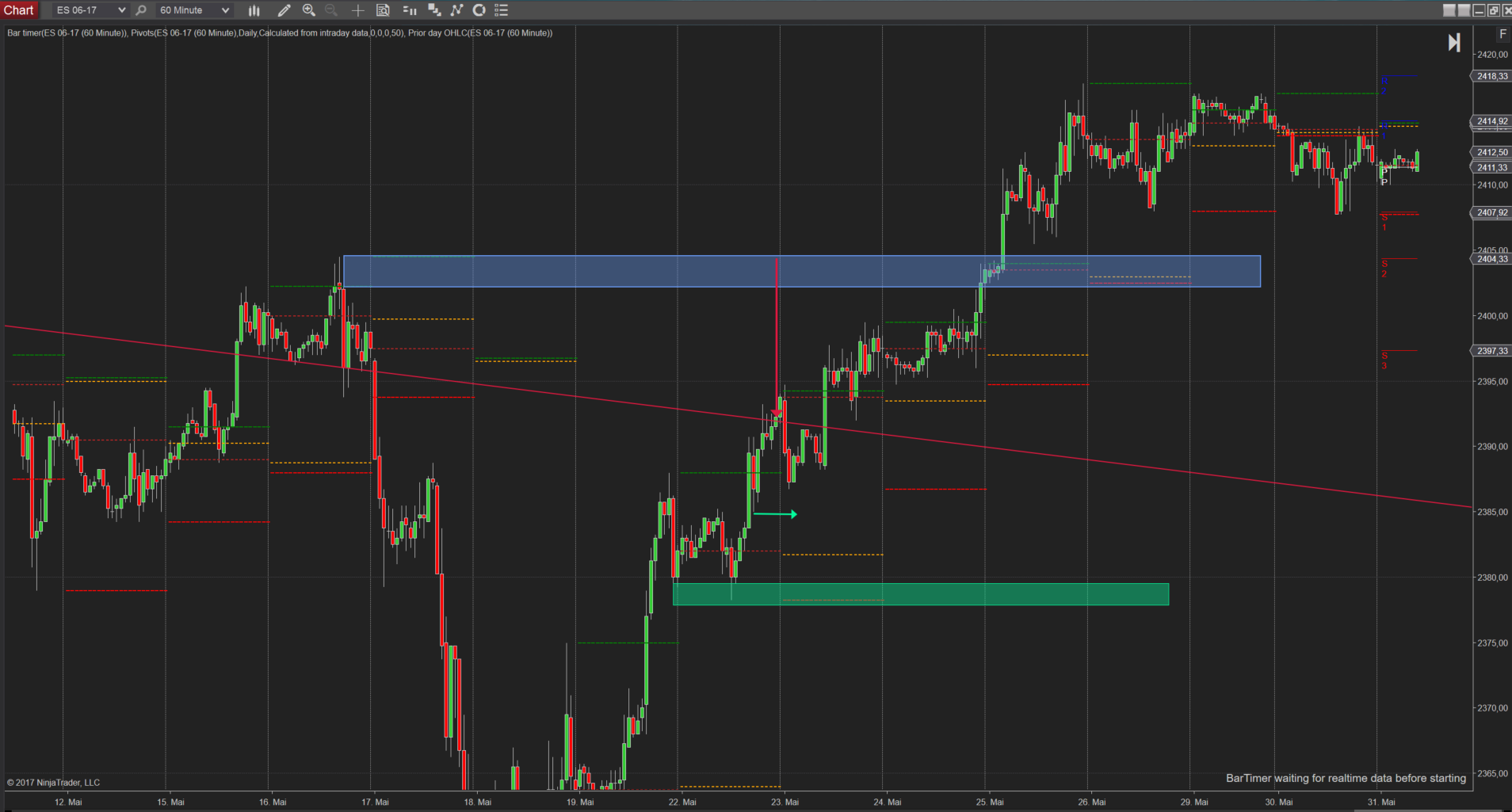The height and width of the screenshot is (812, 1512).
Task: Show the data box window
Action: click(383, 10)
